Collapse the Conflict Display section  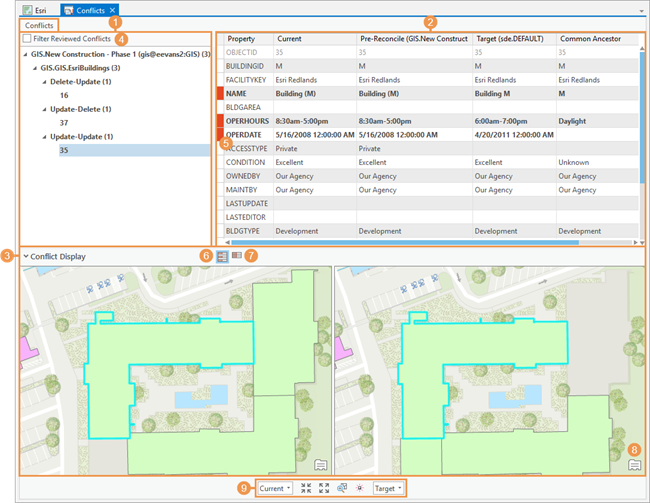coord(26,257)
